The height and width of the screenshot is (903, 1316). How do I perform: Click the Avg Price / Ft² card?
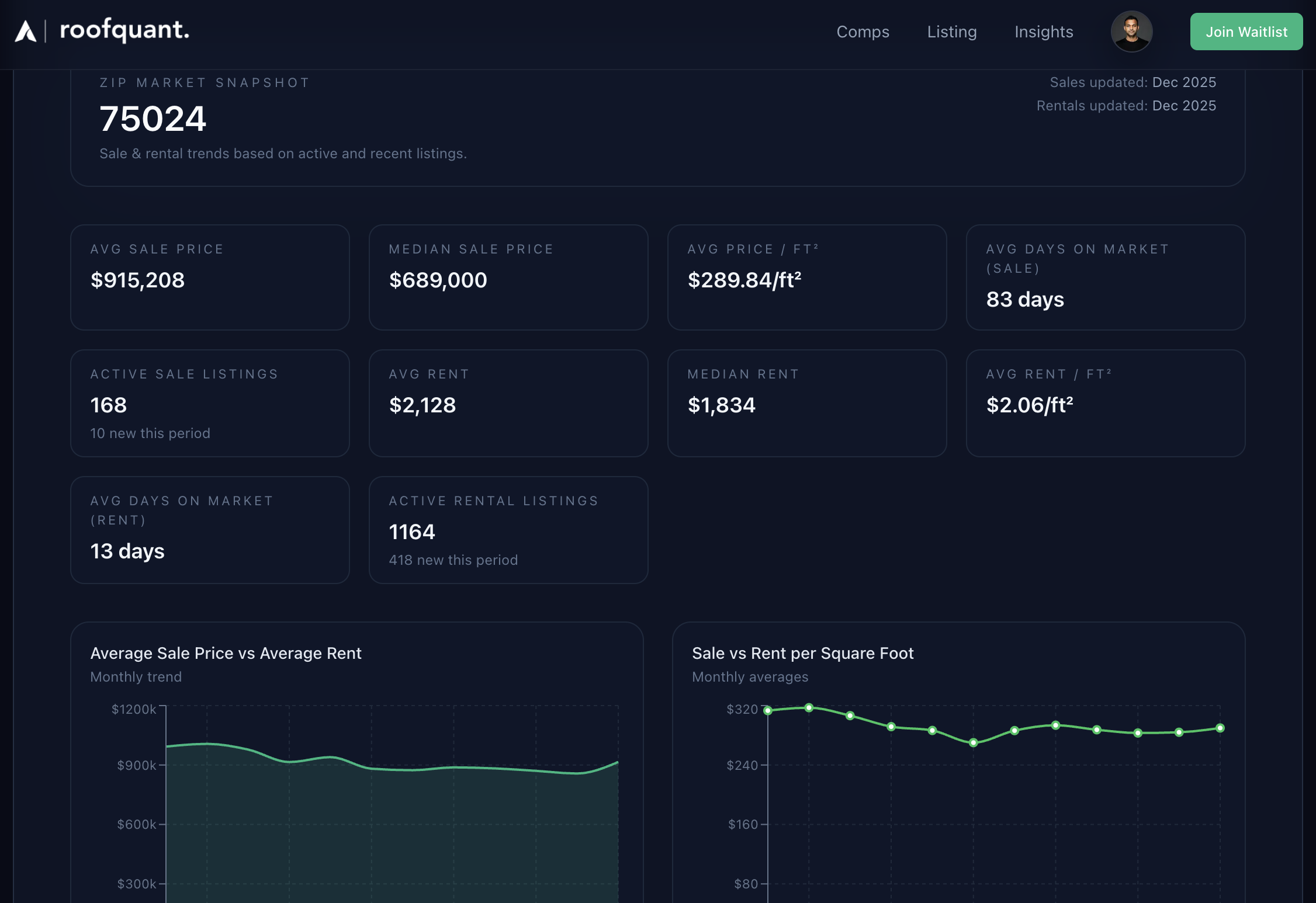click(x=807, y=277)
